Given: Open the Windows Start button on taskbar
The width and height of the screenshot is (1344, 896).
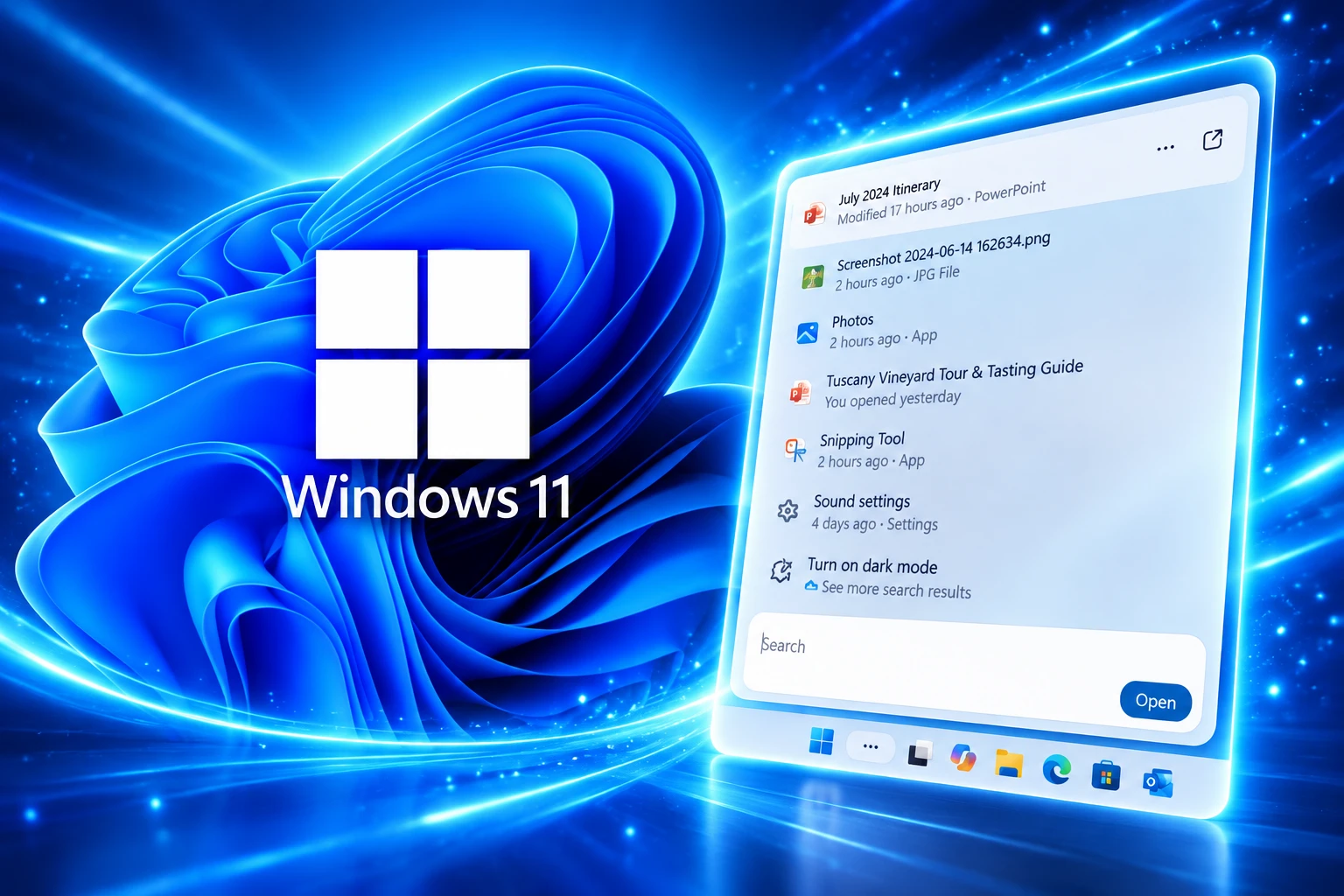Looking at the screenshot, I should (821, 741).
